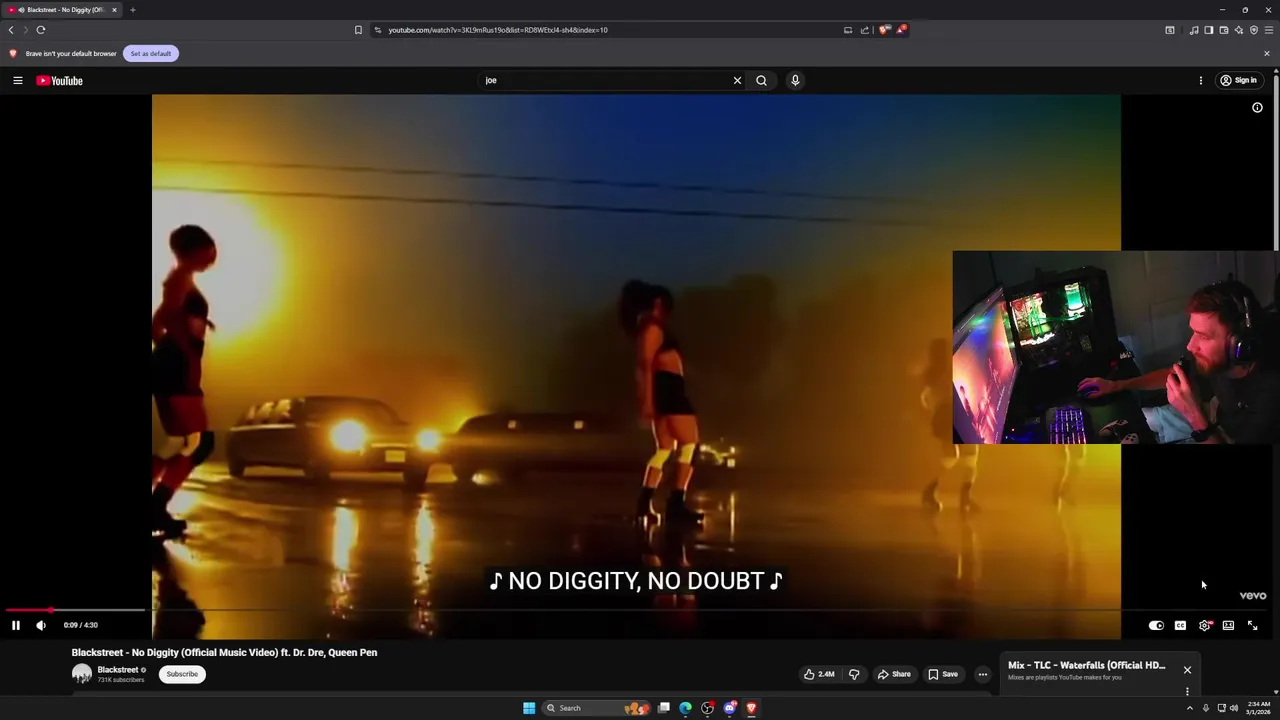Image resolution: width=1280 pixels, height=720 pixels.
Task: Open Brave playlist music note icon
Action: click(1194, 30)
